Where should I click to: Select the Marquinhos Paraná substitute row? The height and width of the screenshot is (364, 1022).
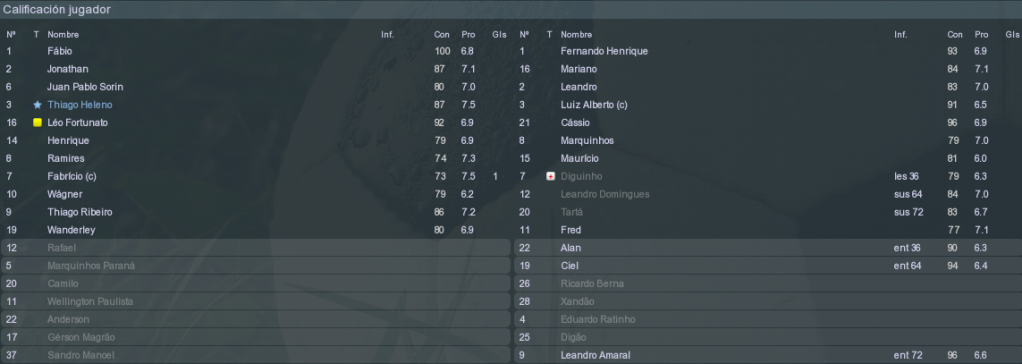256,265
